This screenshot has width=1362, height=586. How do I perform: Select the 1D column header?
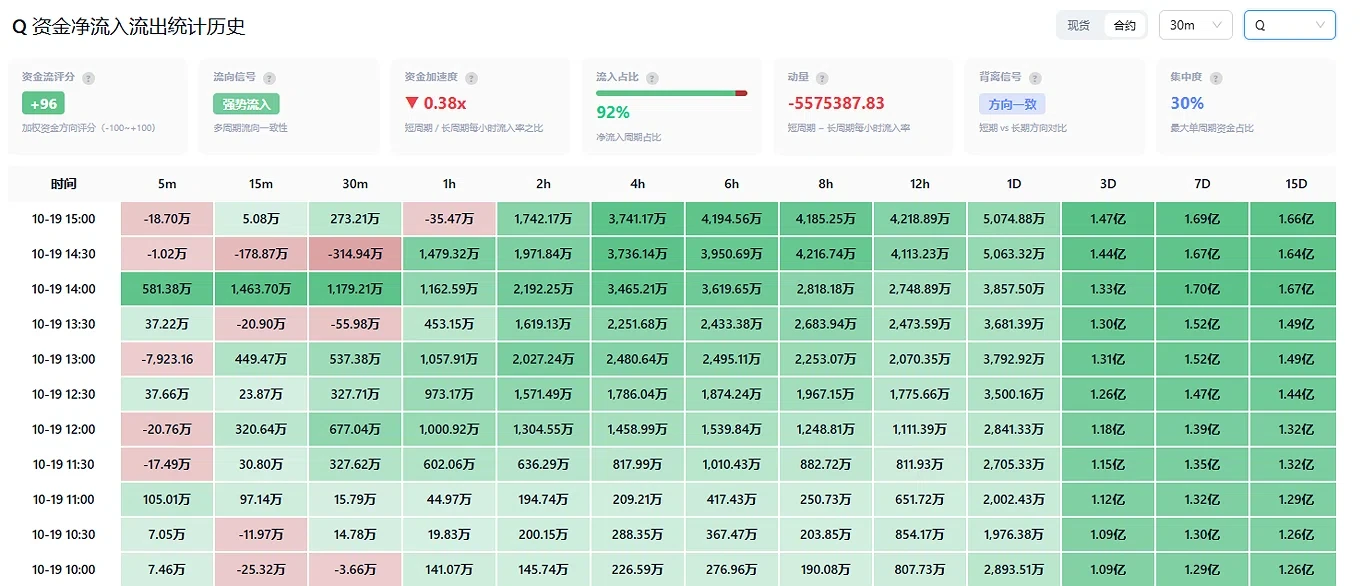click(1014, 184)
